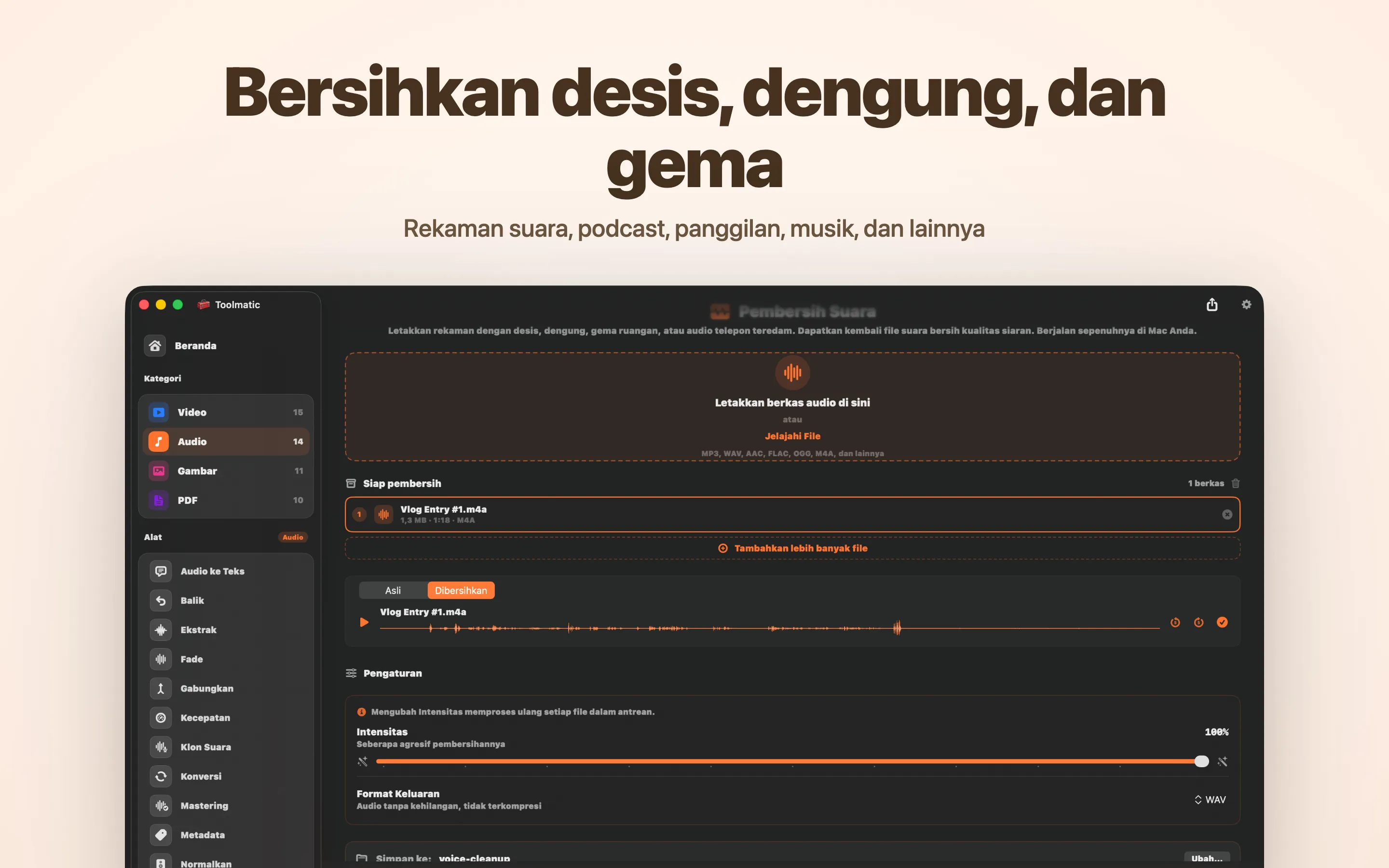Open the Kecepatan speed tool icon

point(161,718)
